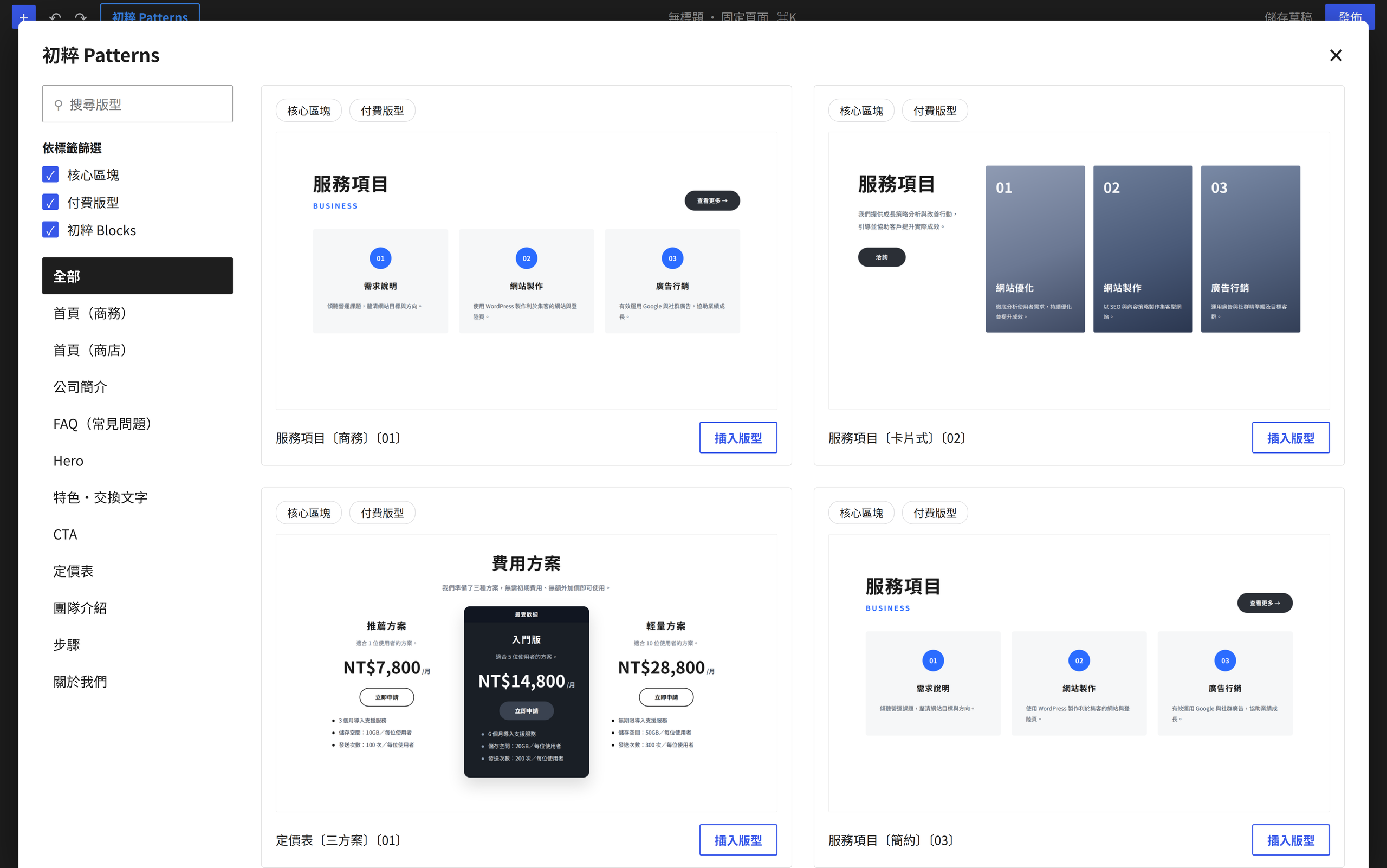Open preview of 服務項目〔商務〕〔01〕
Screen dimensions: 1387x868
tap(527, 270)
